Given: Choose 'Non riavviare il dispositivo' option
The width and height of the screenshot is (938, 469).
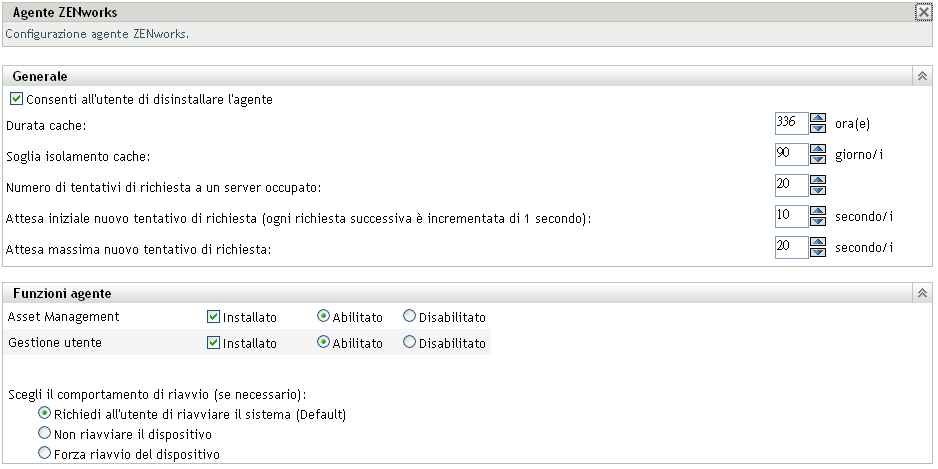Looking at the screenshot, I should [44, 434].
